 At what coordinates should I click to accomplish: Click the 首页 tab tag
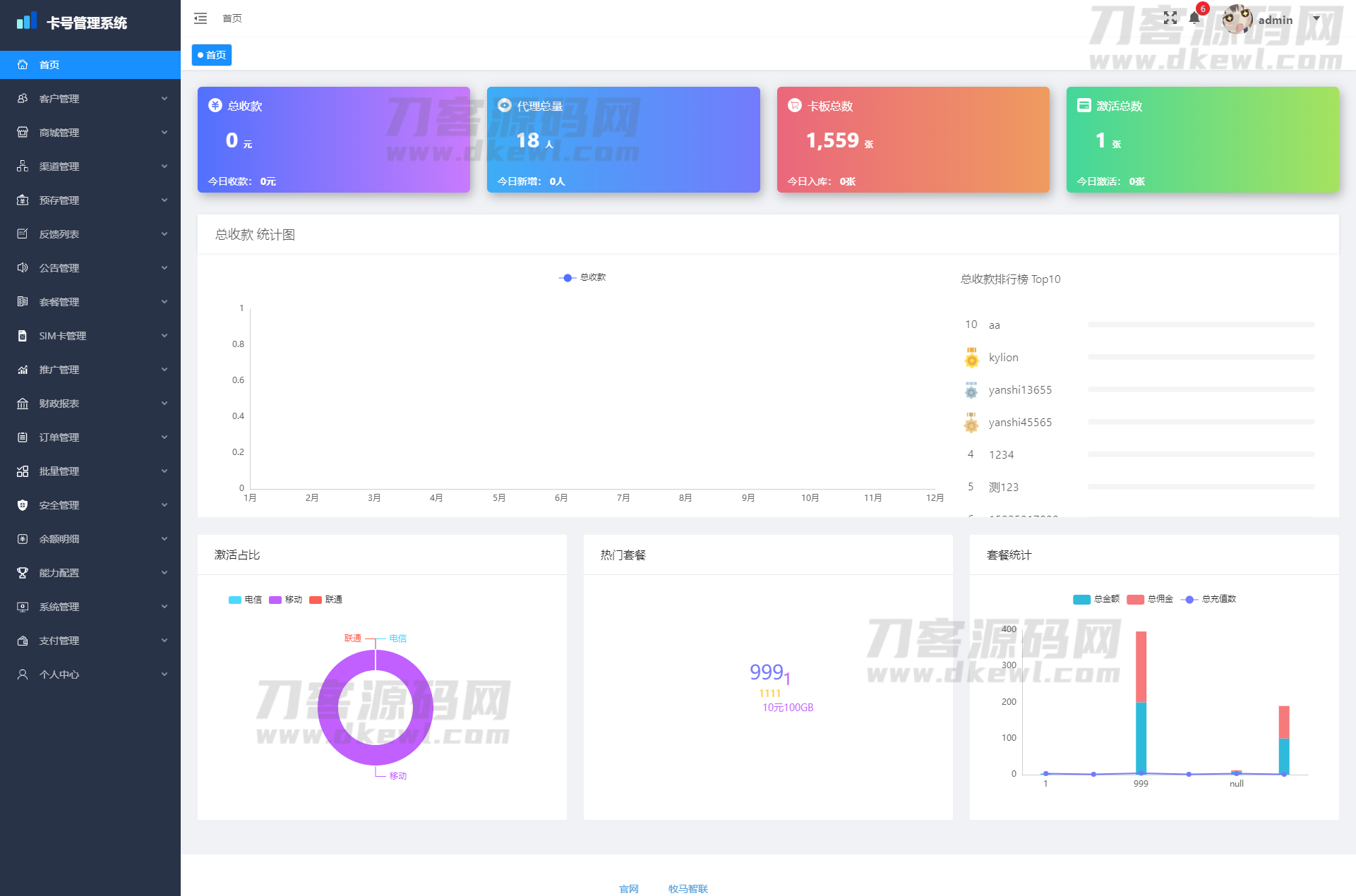212,55
